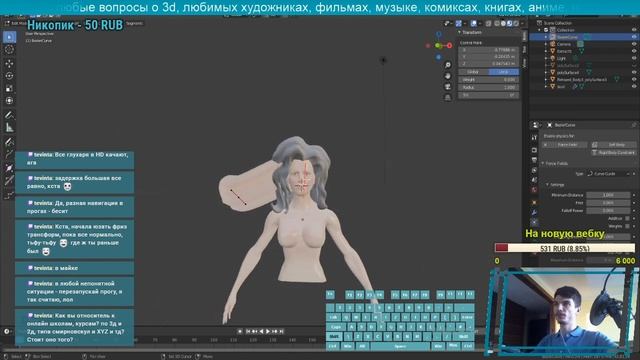Hide Camera using its eye icon

click(634, 44)
